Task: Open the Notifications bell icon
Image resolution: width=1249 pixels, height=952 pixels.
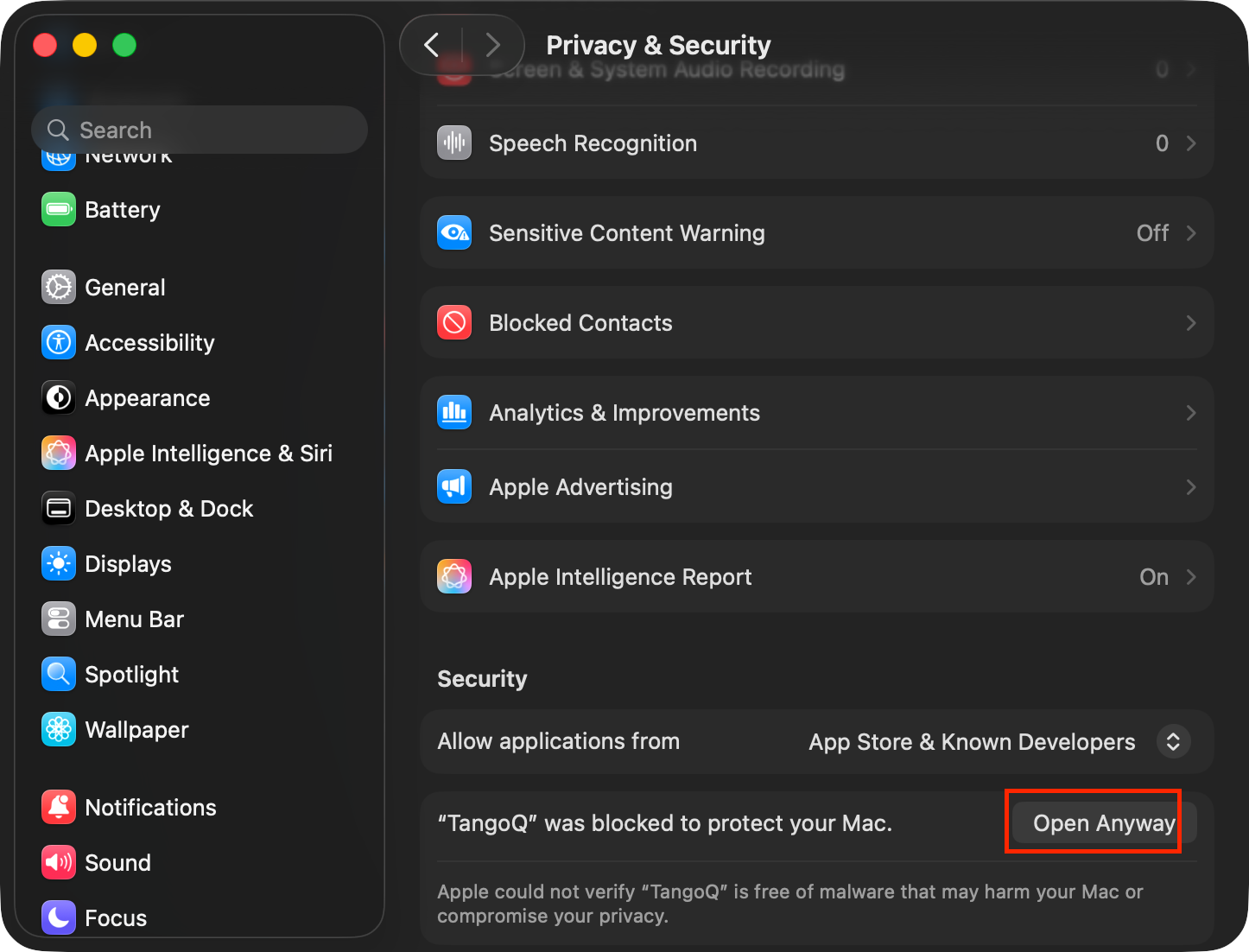Action: [x=59, y=807]
